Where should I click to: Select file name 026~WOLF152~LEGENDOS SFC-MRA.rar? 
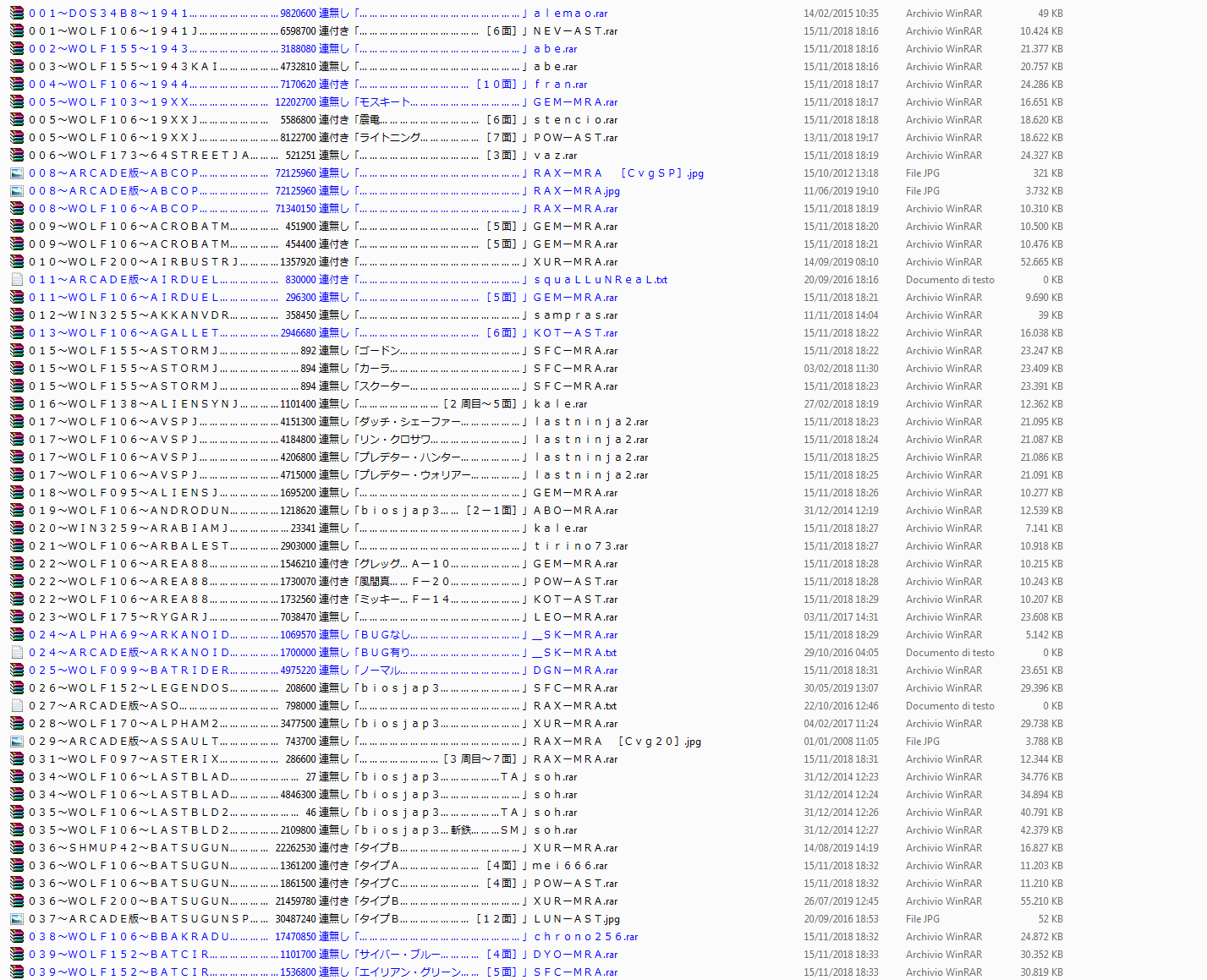323,688
